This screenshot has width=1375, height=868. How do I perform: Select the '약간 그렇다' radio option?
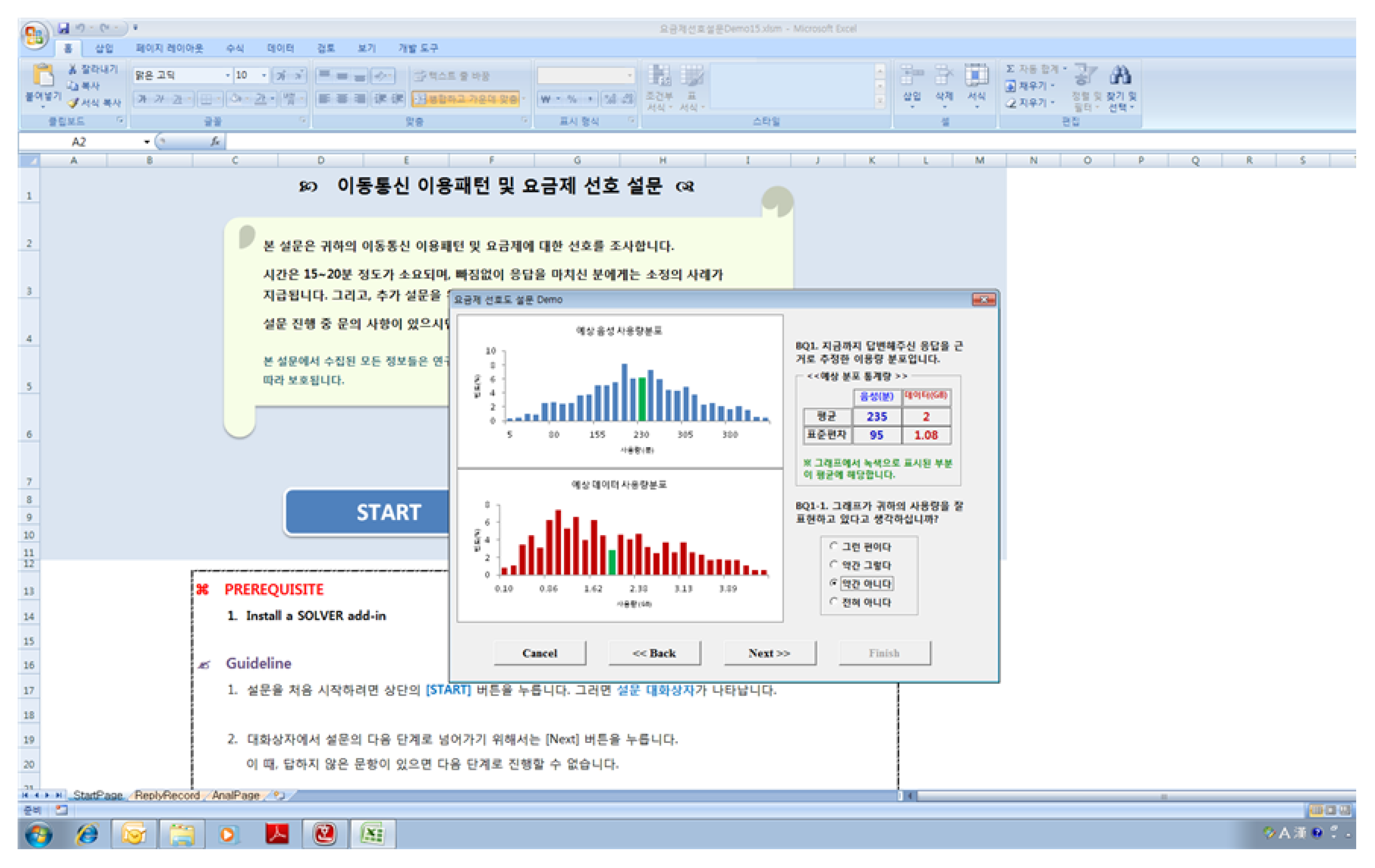click(x=834, y=565)
